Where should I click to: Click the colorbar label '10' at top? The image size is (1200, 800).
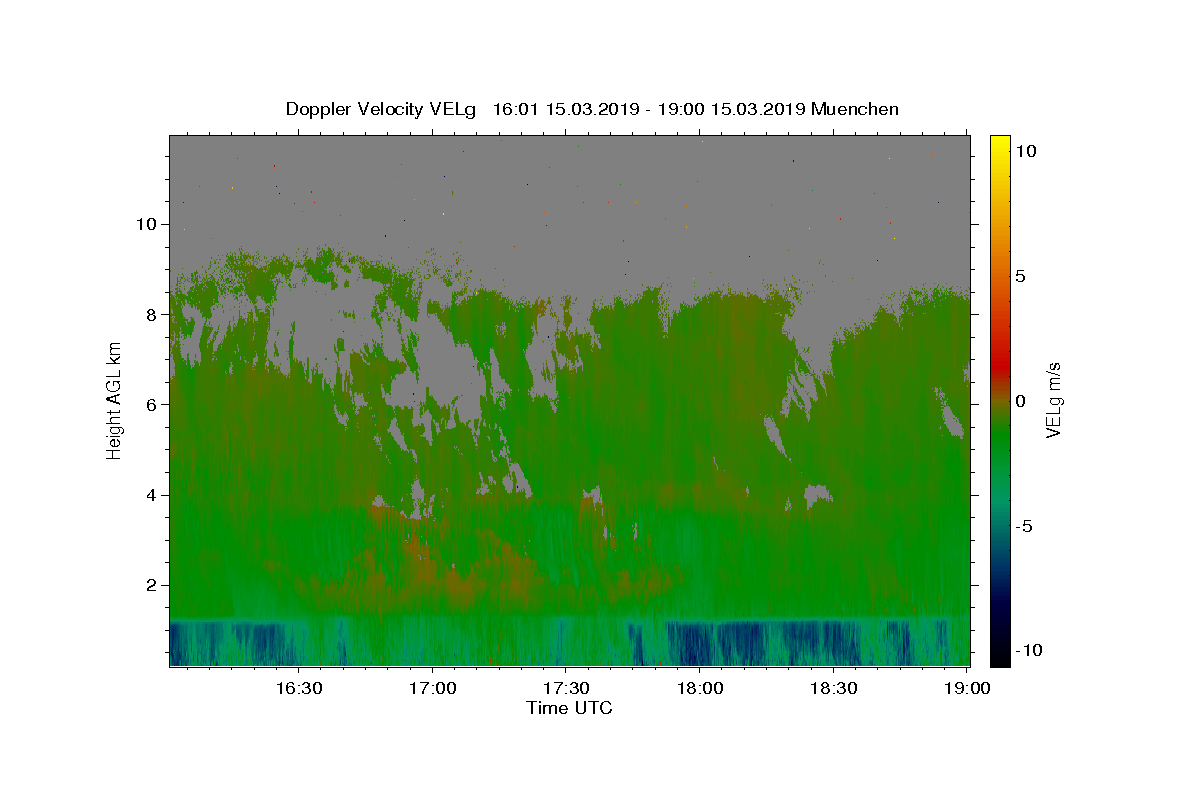[x=1025, y=150]
